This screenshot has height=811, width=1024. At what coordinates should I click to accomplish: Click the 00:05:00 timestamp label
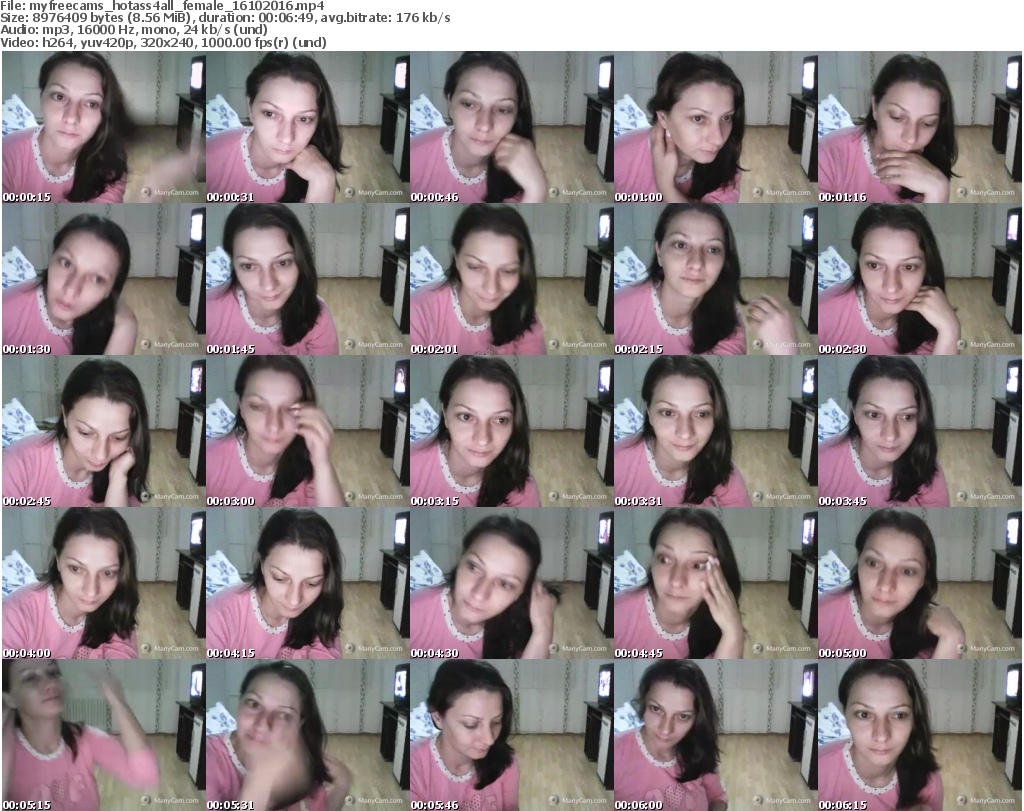click(x=842, y=651)
